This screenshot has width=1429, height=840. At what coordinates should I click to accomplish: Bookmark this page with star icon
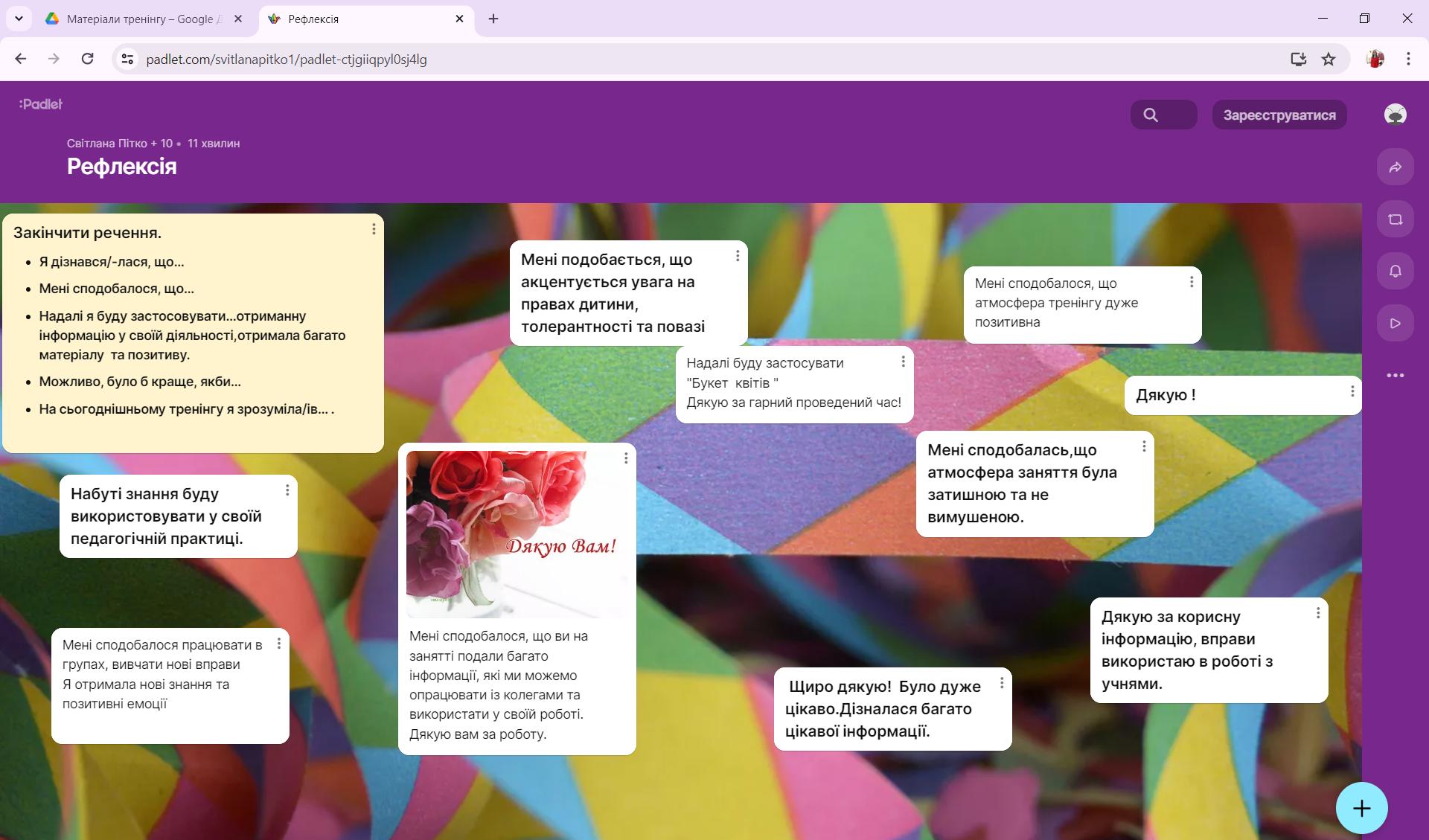pos(1329,60)
